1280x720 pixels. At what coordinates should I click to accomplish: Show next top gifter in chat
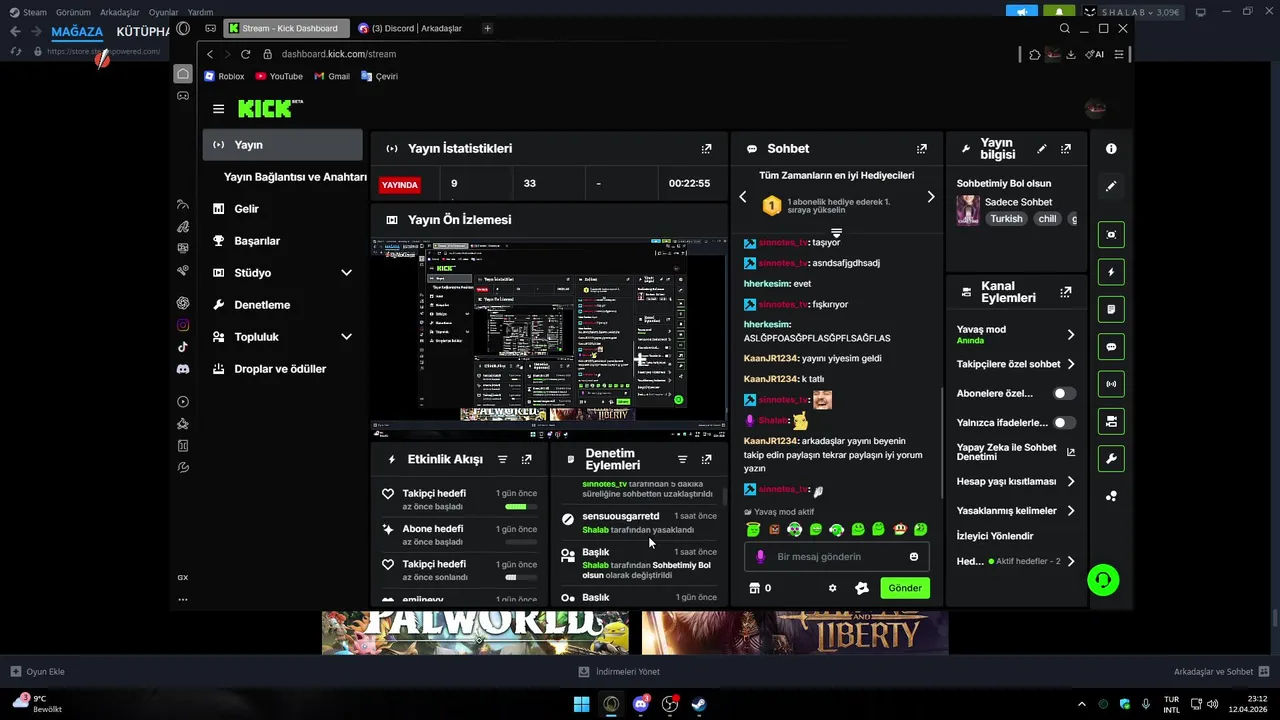click(931, 197)
